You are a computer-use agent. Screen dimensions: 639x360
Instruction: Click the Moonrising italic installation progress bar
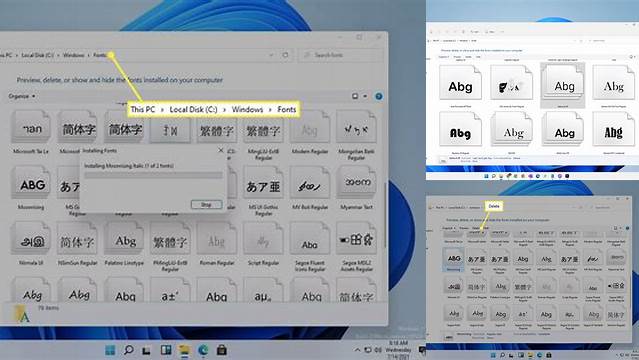pos(153,175)
